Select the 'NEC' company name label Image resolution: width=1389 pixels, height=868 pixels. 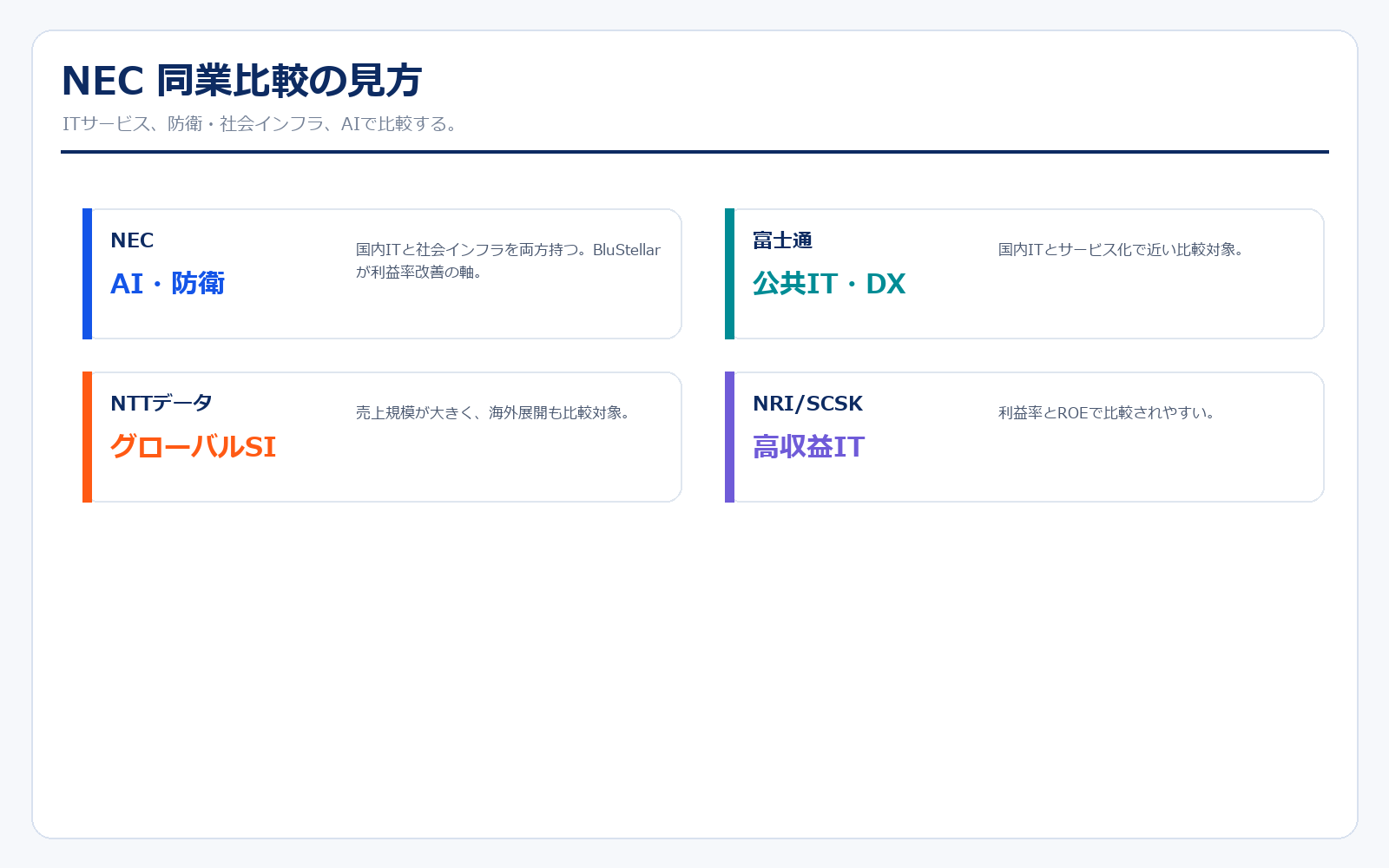point(132,240)
